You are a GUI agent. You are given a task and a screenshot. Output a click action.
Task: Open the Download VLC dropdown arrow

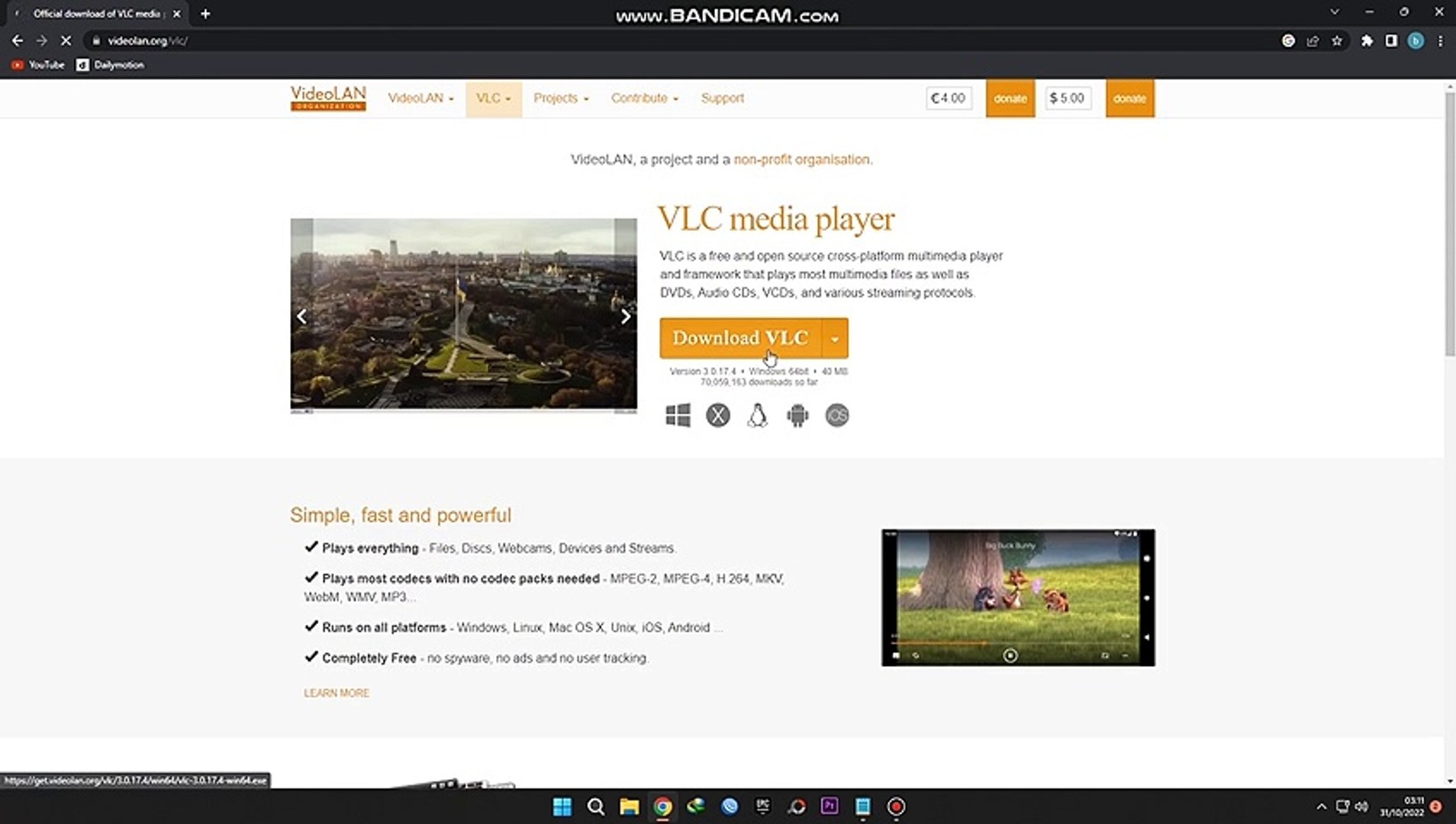(x=835, y=338)
